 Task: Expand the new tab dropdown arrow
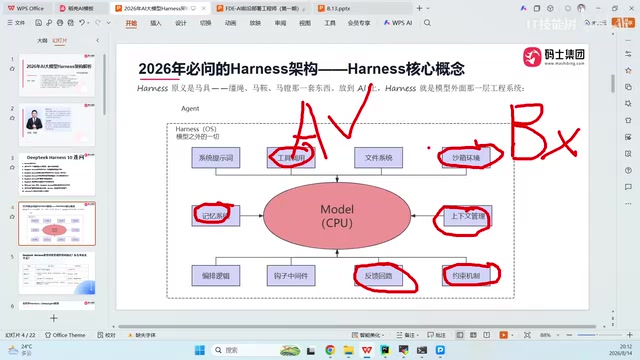(x=428, y=8)
